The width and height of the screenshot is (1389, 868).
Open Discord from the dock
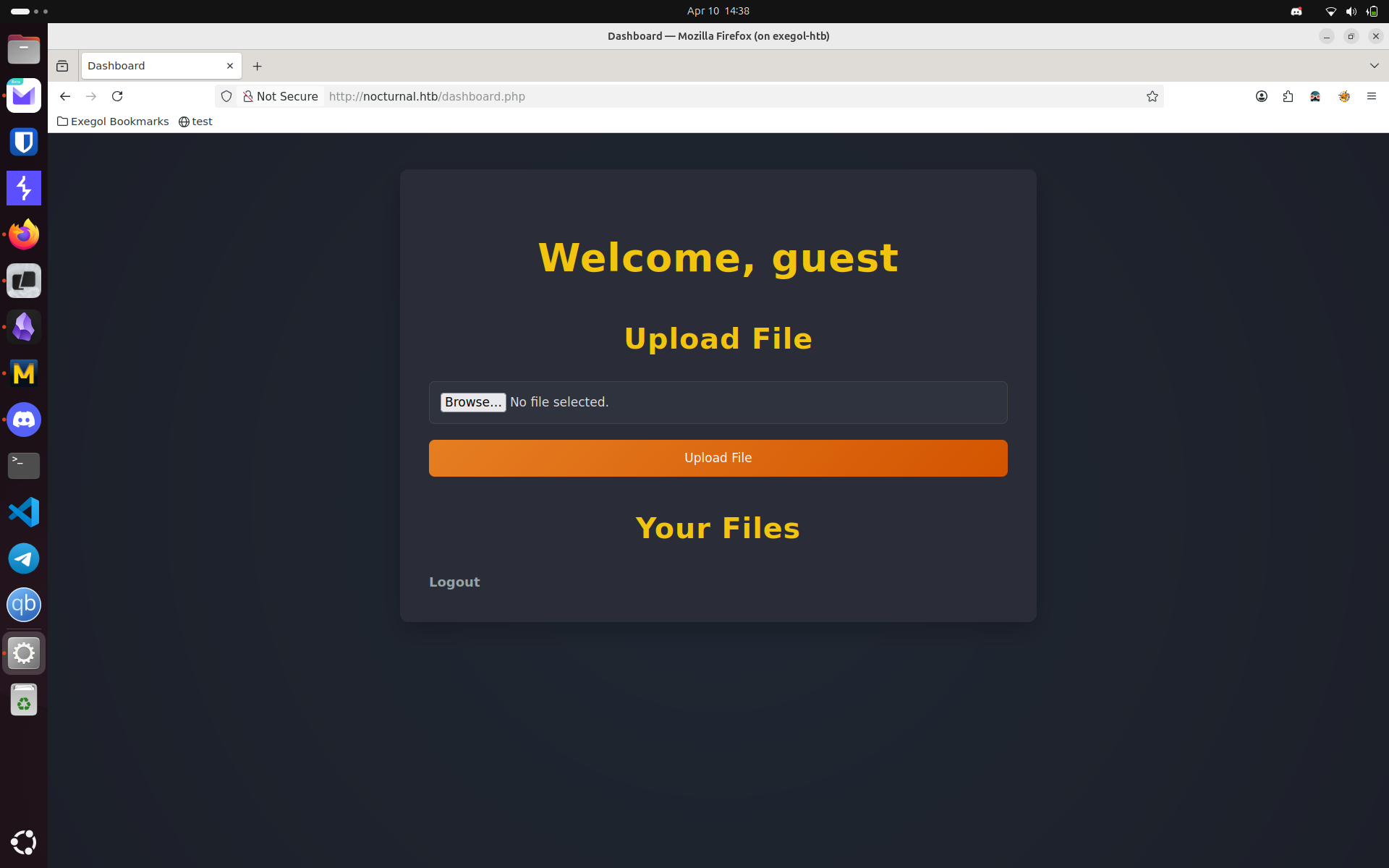(24, 420)
